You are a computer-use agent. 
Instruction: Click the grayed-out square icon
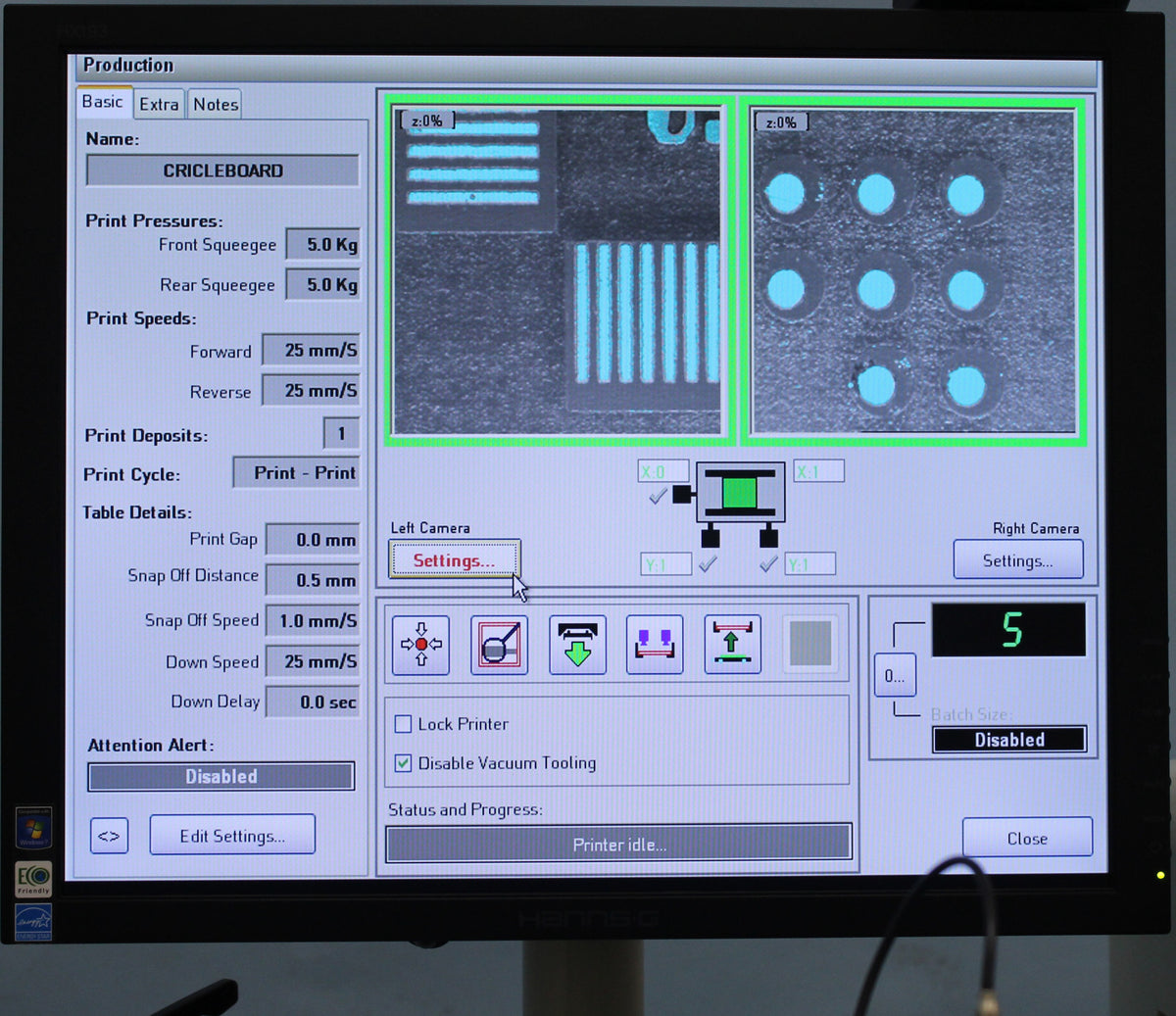810,645
